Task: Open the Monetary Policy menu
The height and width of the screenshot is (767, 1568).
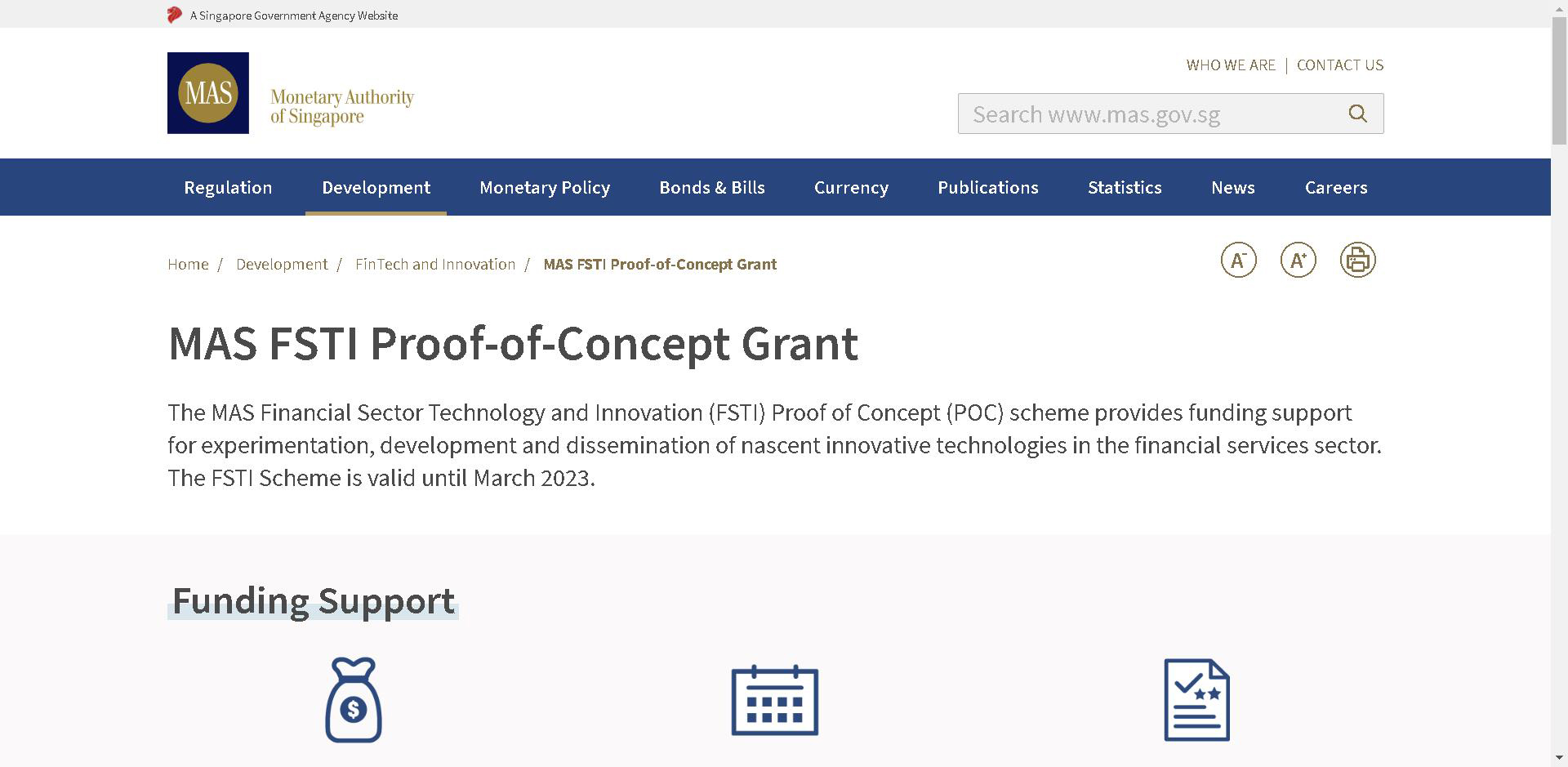Action: click(545, 187)
